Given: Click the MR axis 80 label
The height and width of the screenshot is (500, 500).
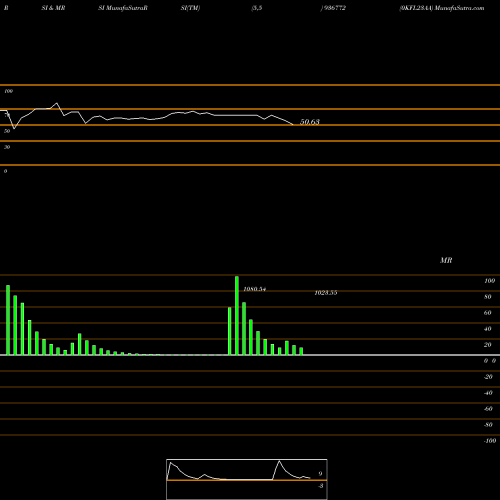Looking at the screenshot, I should pos(487,297).
